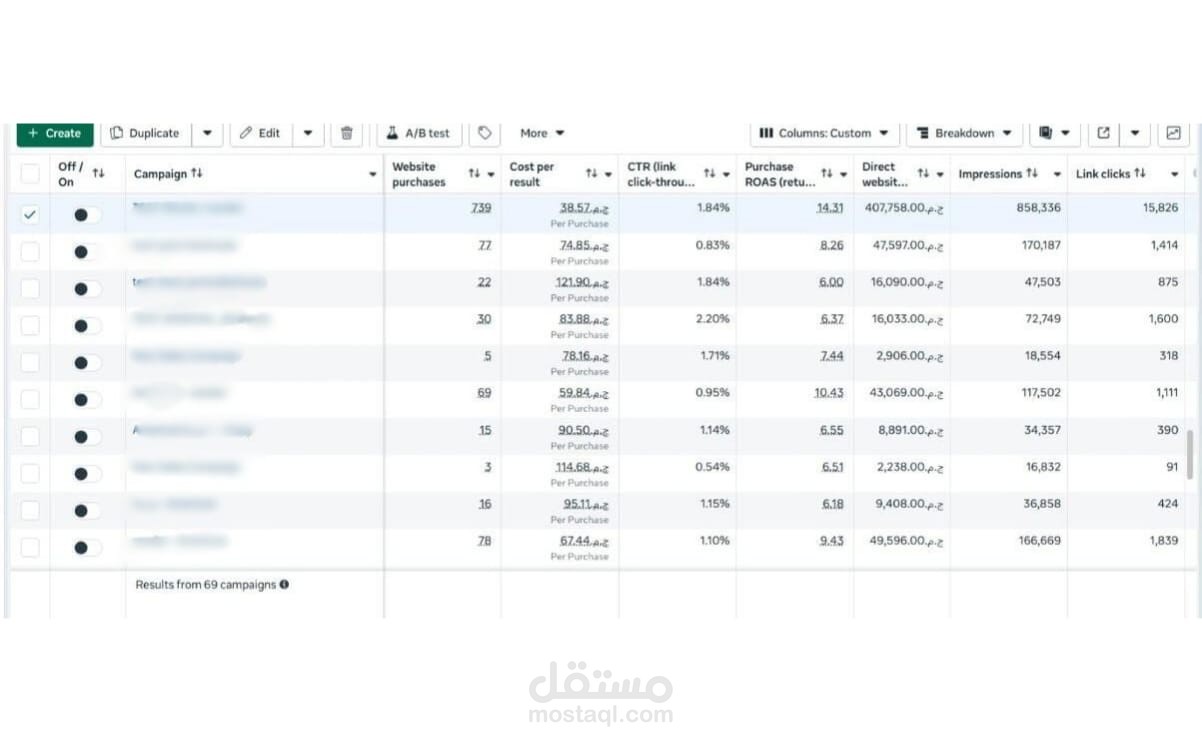Open Cost per result column menu arrow
The width and height of the screenshot is (1202, 742).
pos(608,175)
